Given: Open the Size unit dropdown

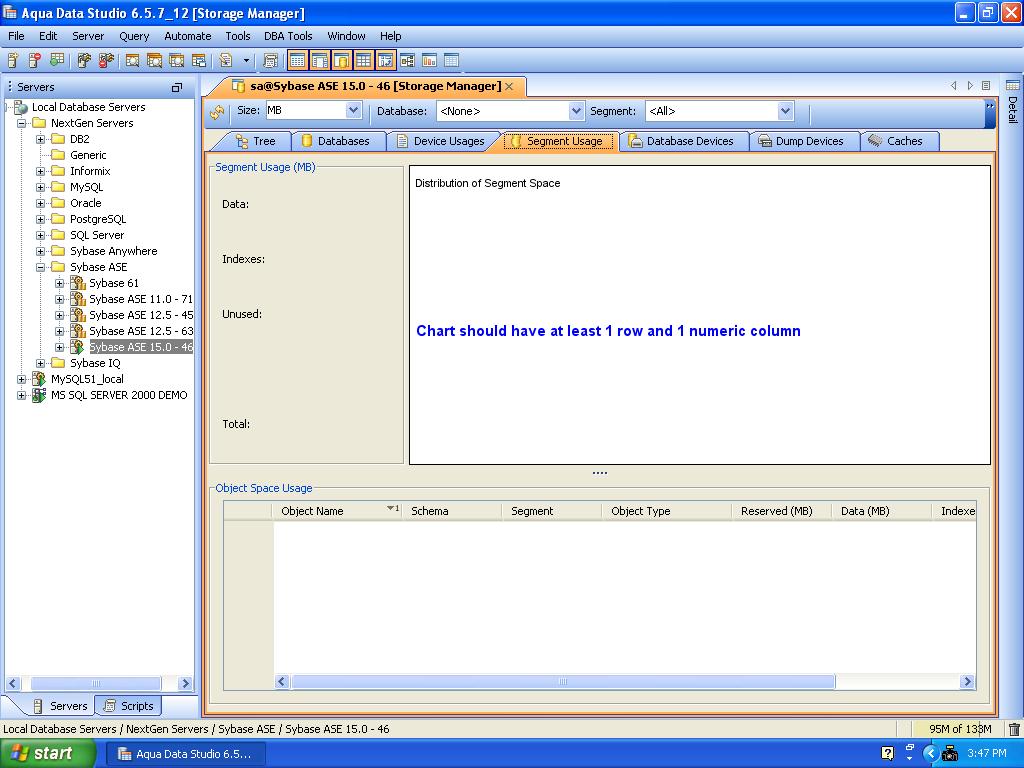Looking at the screenshot, I should 353,110.
